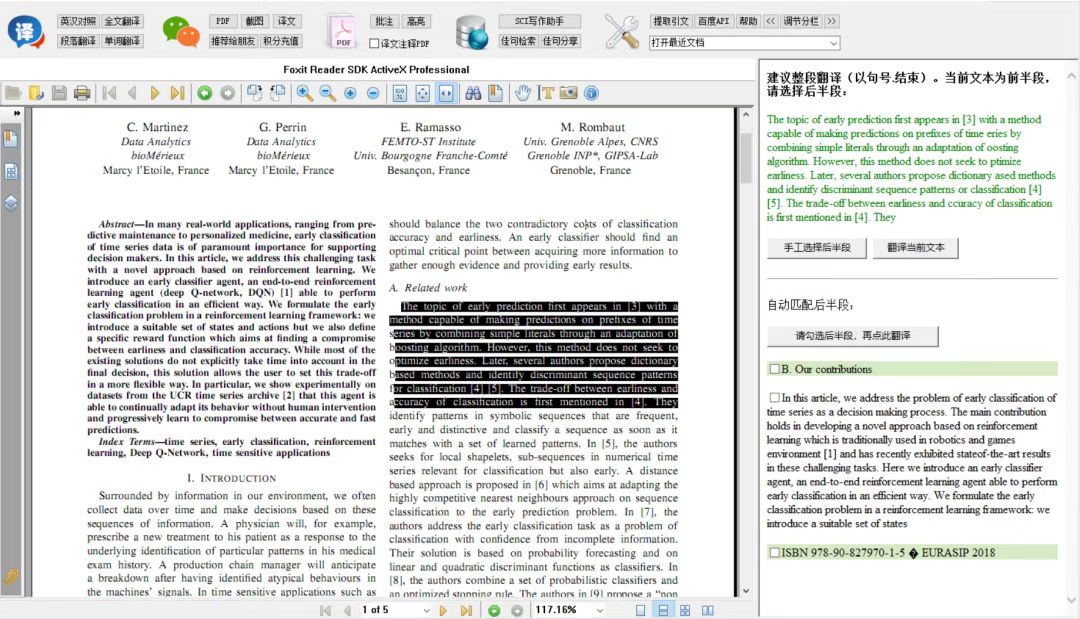Enable the 译文注释PDF checkbox
The width and height of the screenshot is (1080, 619).
click(375, 44)
